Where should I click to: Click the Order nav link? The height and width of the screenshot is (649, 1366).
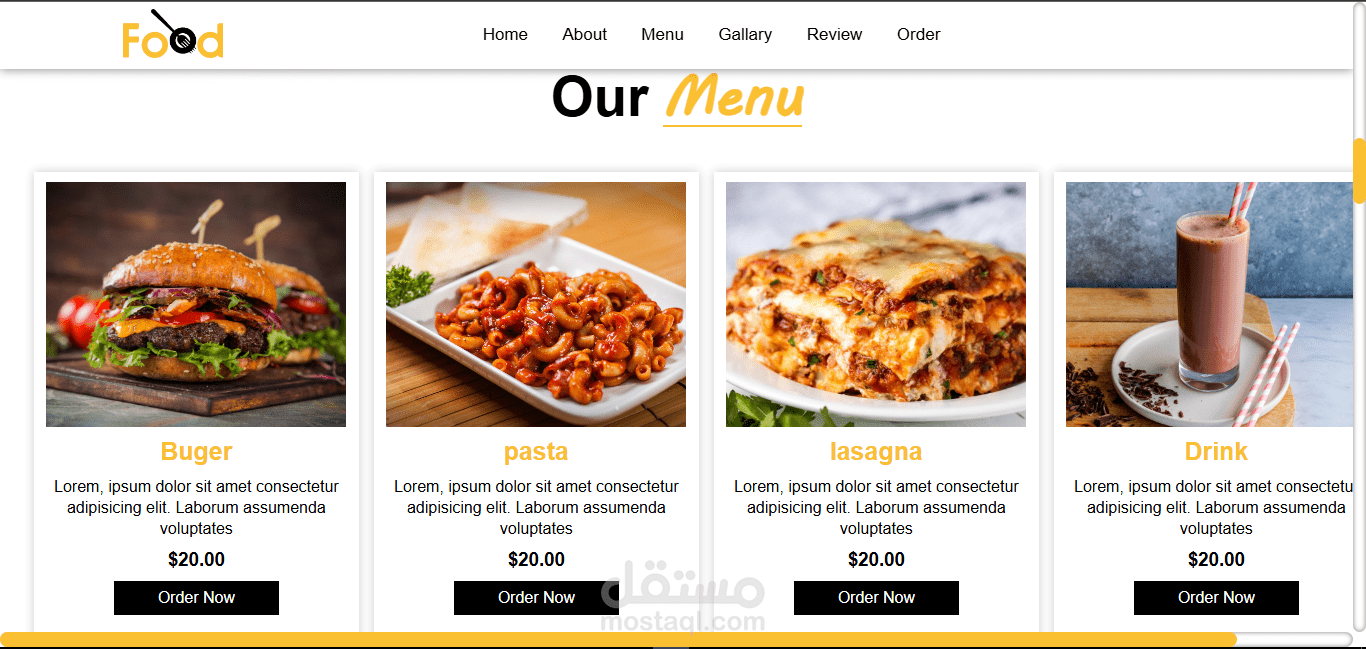tap(918, 34)
